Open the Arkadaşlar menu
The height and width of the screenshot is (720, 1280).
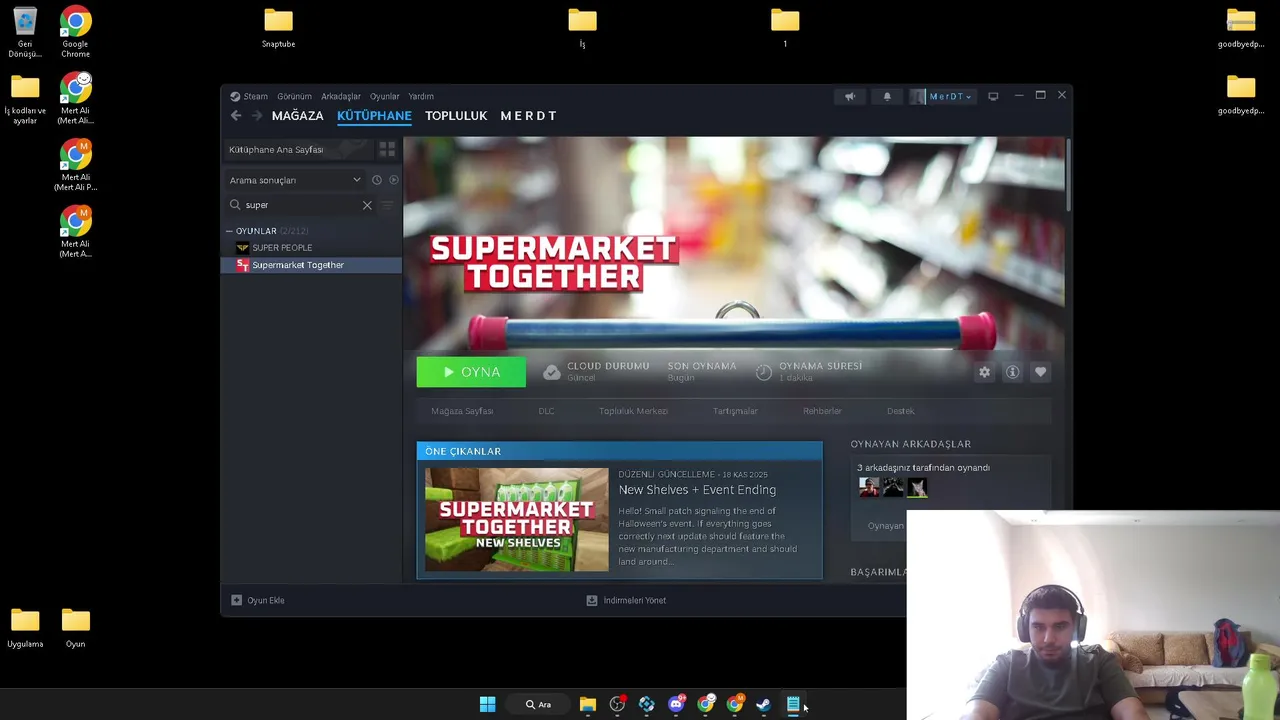tap(341, 97)
